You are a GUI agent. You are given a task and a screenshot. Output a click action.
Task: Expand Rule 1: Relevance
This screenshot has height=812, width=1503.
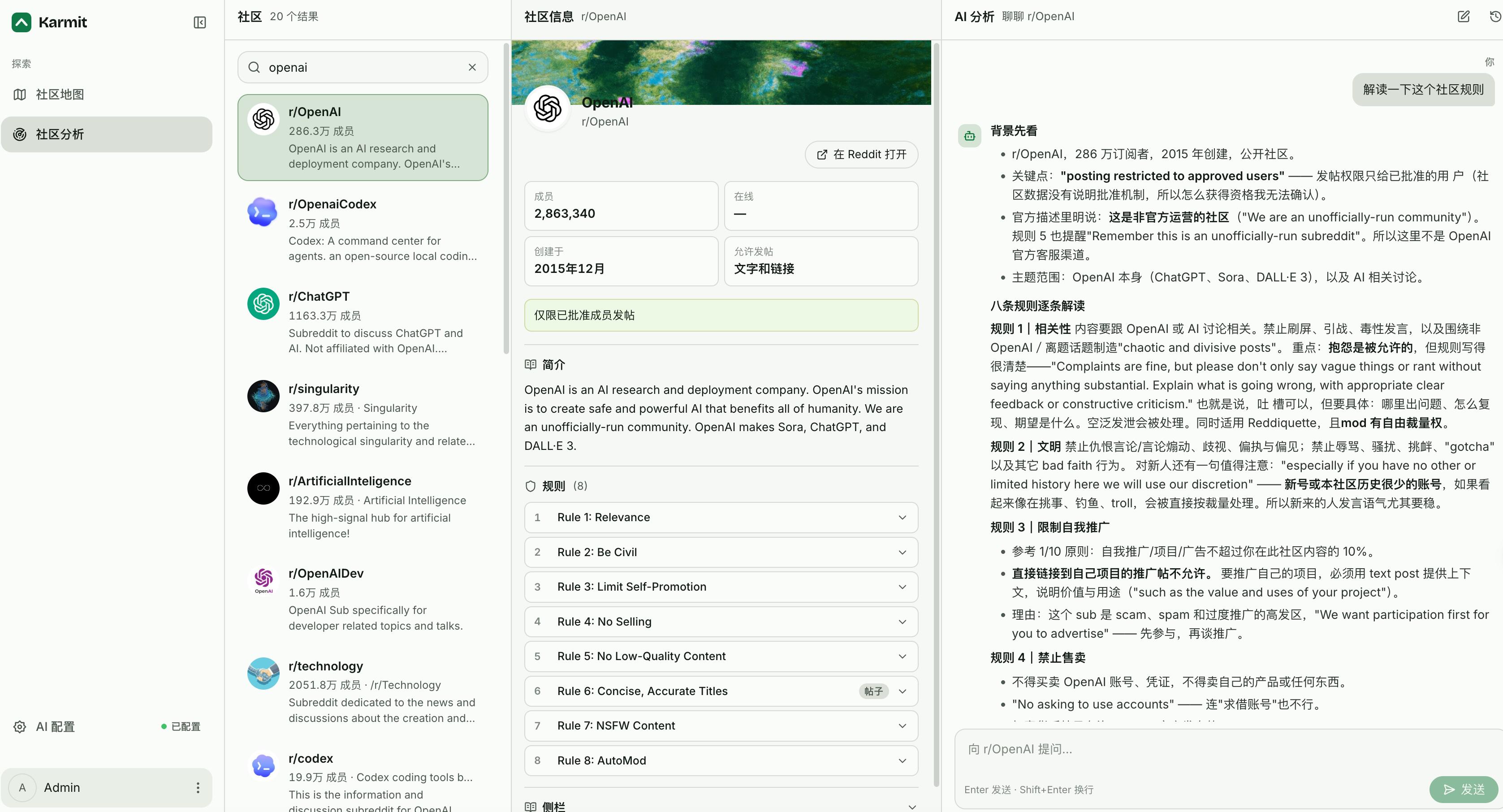pyautogui.click(x=721, y=518)
